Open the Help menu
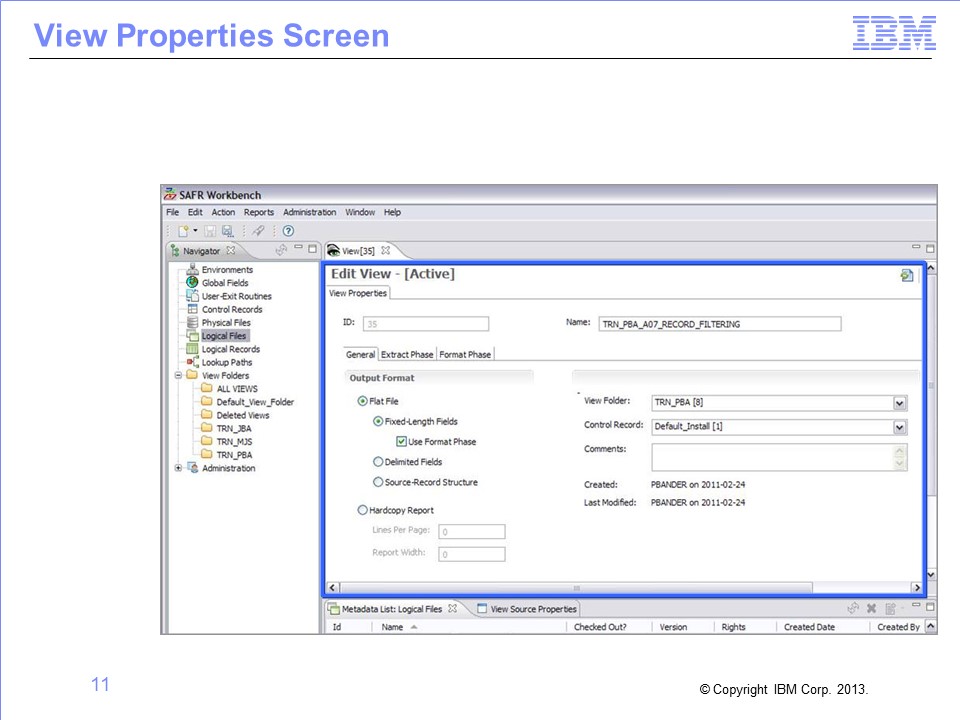960x720 pixels. (x=392, y=212)
